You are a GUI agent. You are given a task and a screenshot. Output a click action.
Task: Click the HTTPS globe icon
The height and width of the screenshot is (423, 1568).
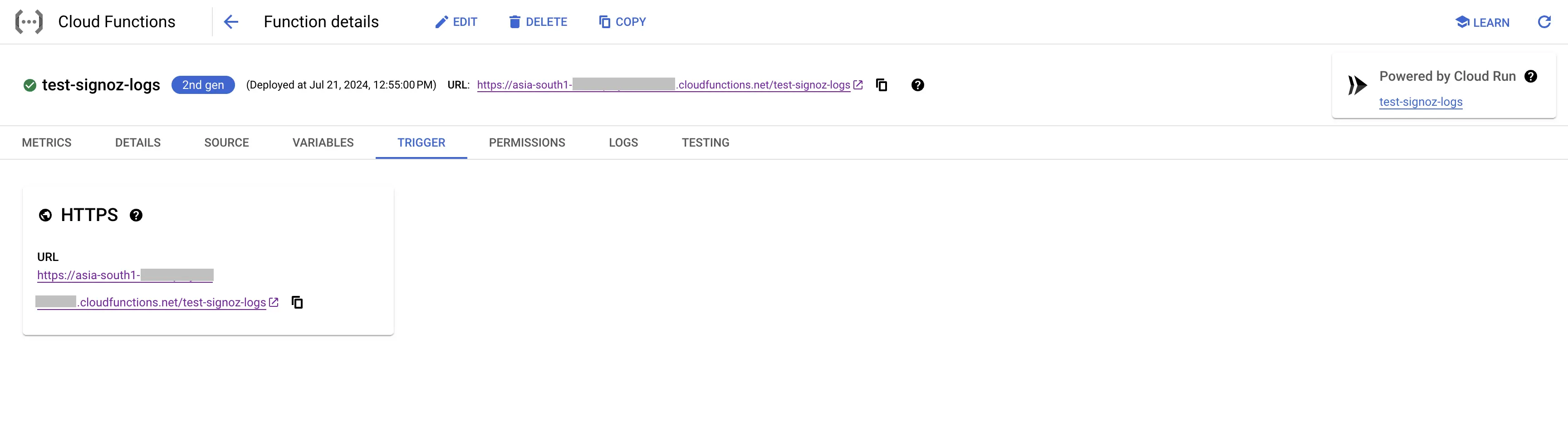click(x=45, y=216)
